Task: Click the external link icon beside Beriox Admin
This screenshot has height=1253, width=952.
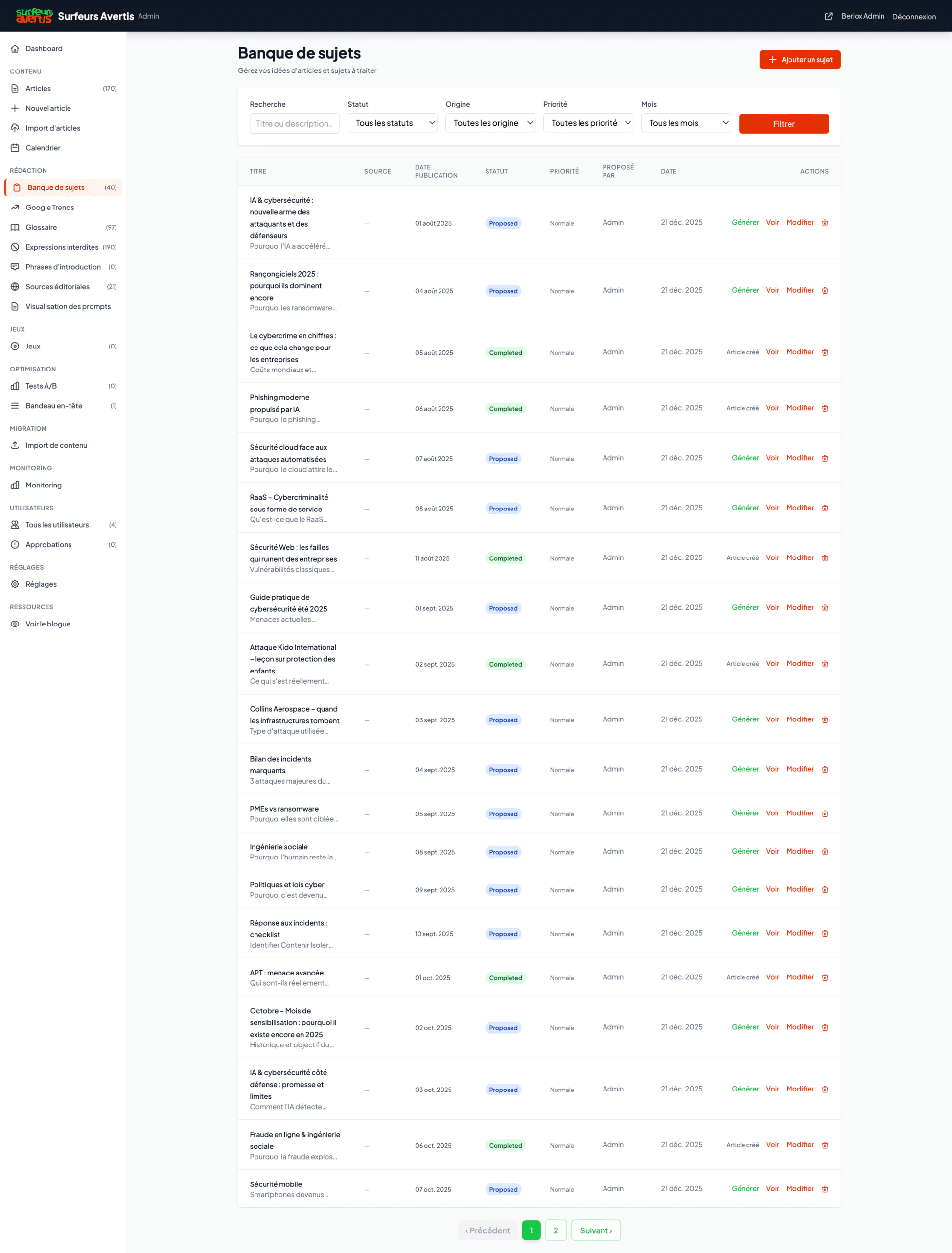Action: 828,16
